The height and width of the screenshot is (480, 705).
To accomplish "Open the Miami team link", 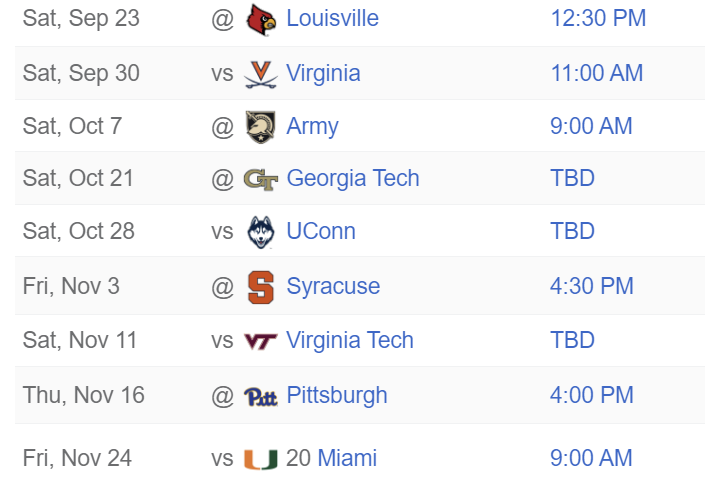I will point(347,458).
